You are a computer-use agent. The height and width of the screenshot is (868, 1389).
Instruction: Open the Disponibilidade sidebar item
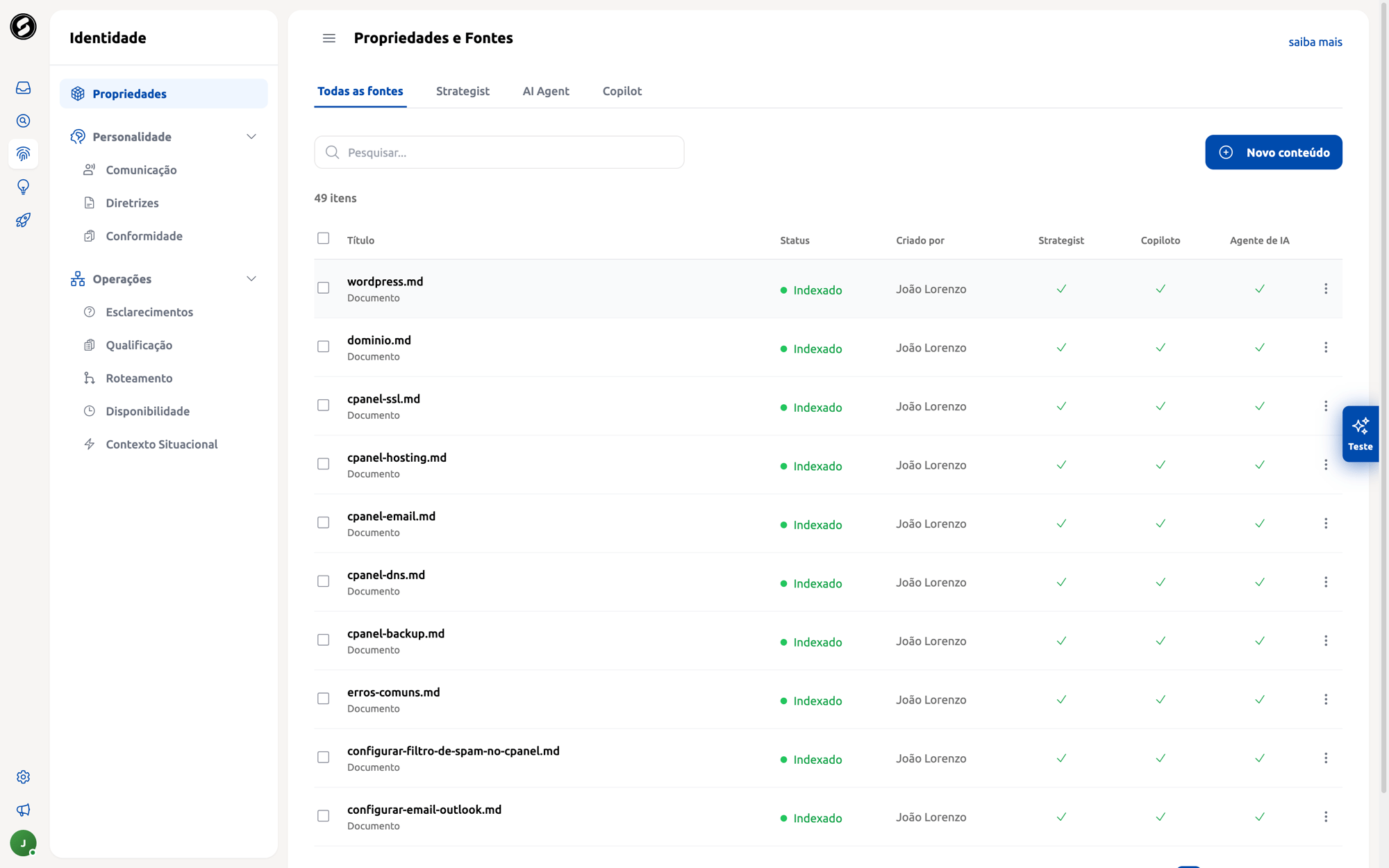[147, 411]
